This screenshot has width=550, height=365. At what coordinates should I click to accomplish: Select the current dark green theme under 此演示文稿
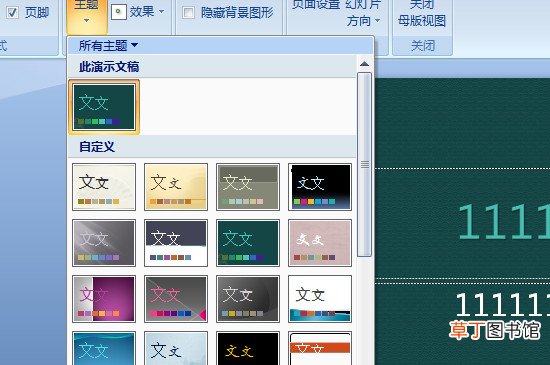(104, 107)
